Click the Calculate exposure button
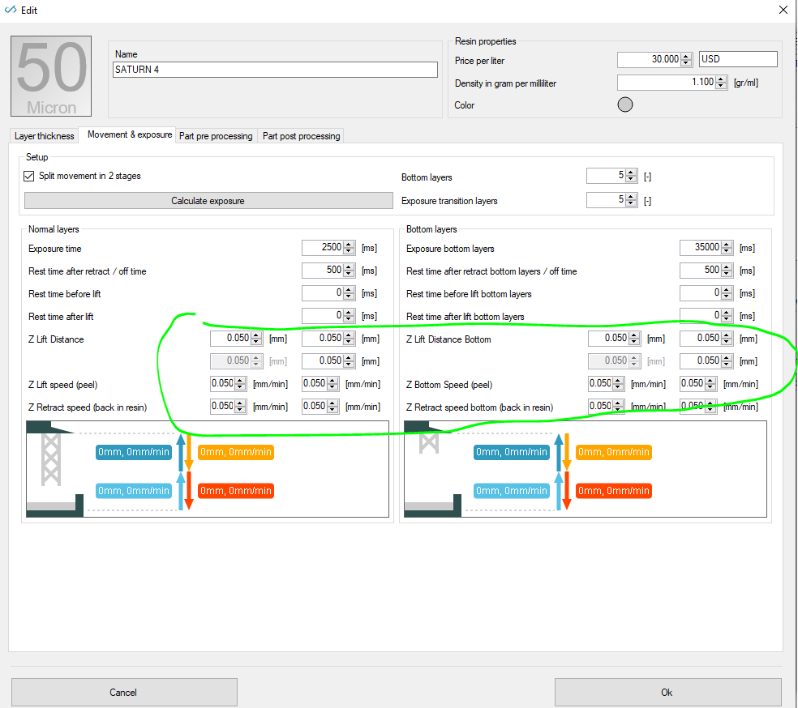The image size is (798, 708). (x=208, y=201)
